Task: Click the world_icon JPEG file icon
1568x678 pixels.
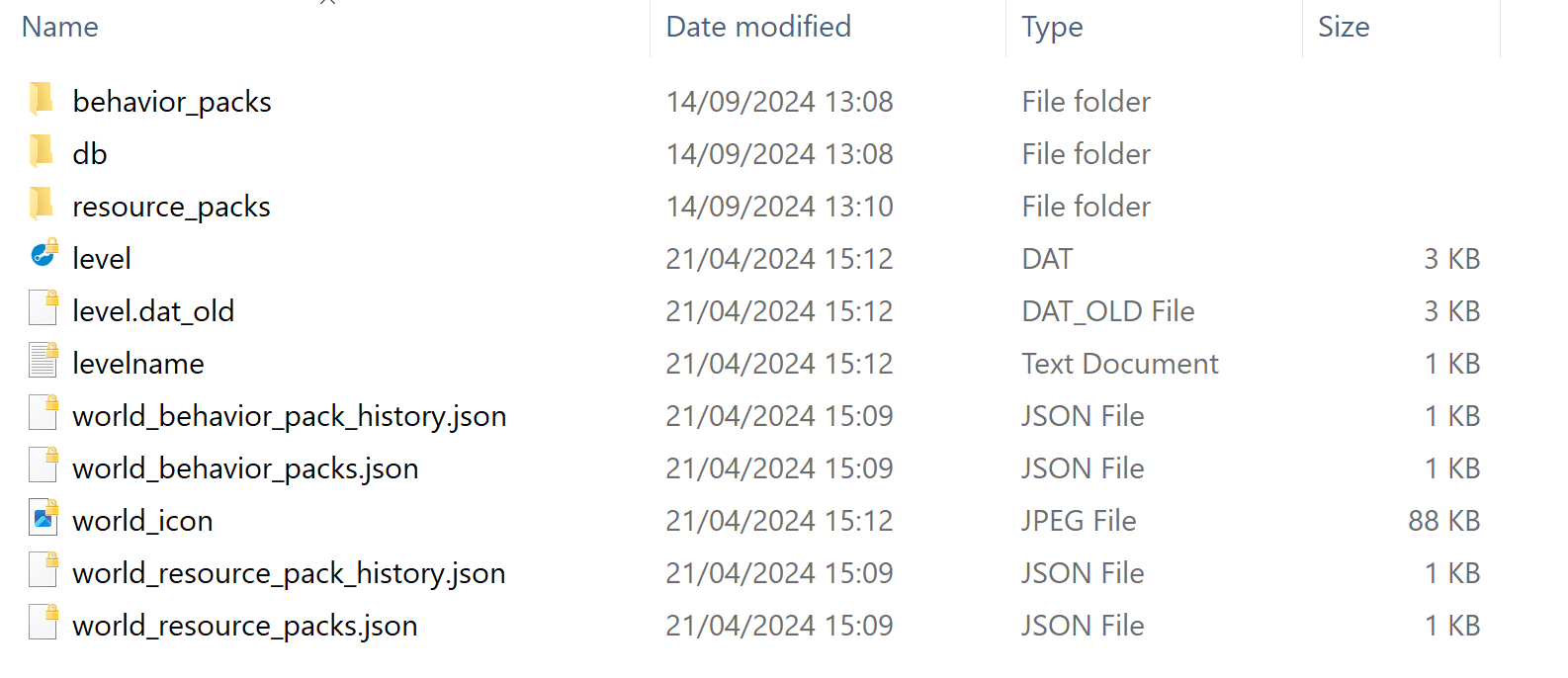Action: [x=44, y=519]
